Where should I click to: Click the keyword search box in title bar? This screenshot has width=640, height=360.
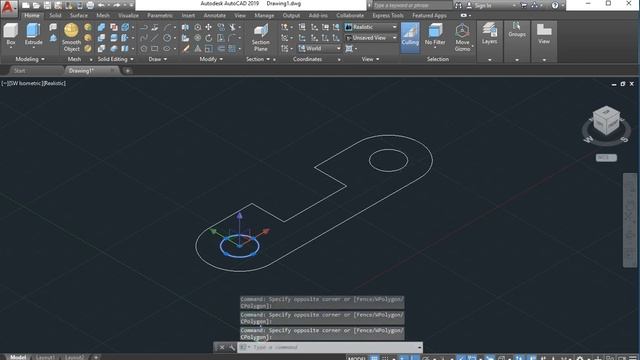411,5
